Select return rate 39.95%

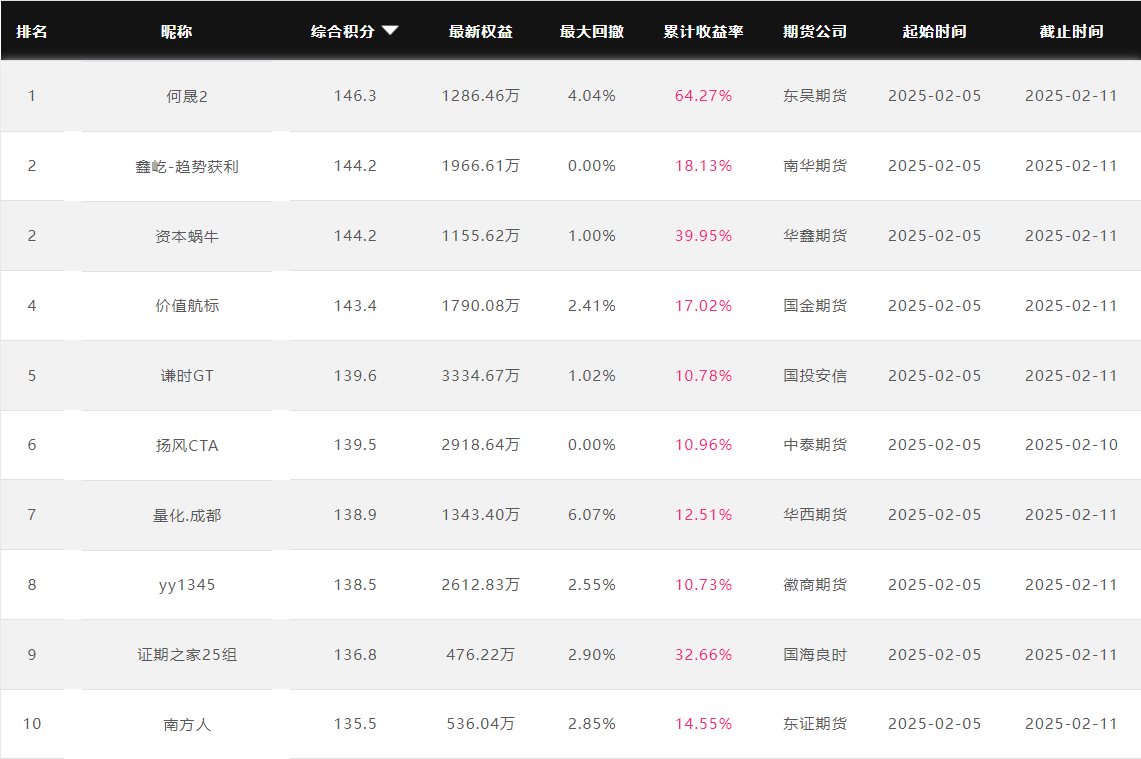click(703, 236)
